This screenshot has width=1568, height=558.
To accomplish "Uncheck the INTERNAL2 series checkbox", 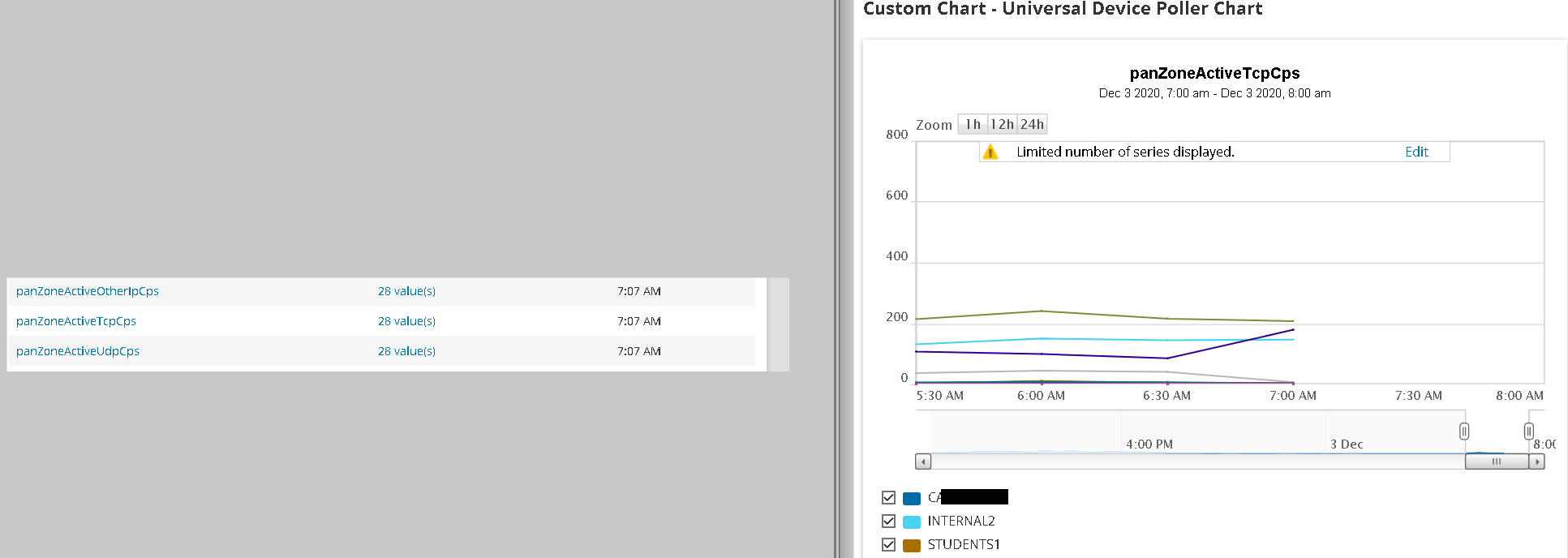I will [888, 521].
